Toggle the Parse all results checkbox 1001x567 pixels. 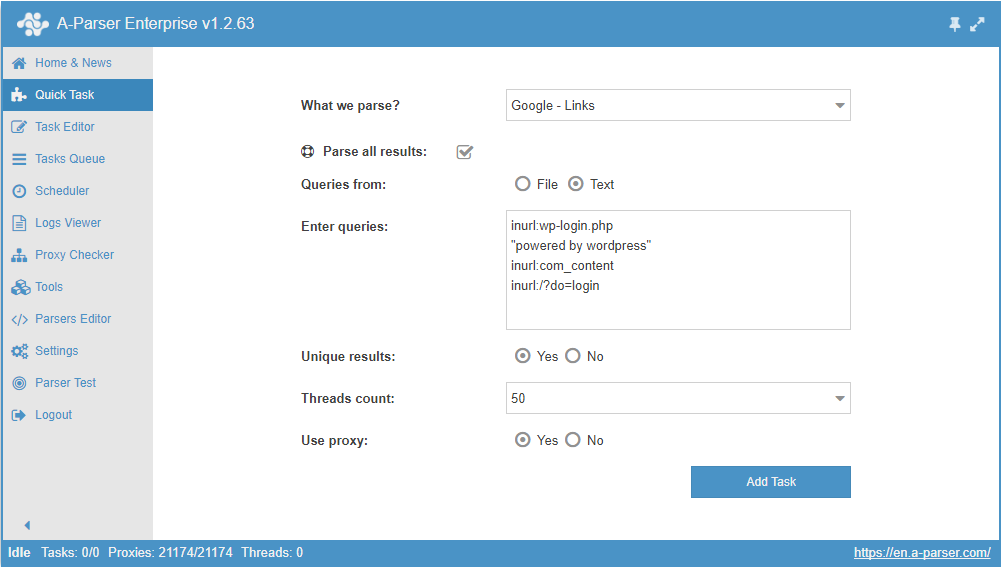pos(464,152)
